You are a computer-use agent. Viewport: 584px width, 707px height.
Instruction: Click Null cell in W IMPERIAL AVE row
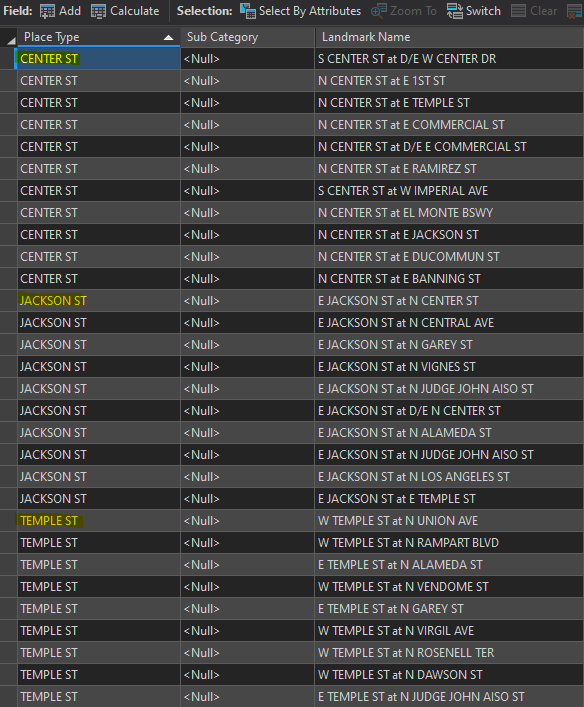[248, 191]
